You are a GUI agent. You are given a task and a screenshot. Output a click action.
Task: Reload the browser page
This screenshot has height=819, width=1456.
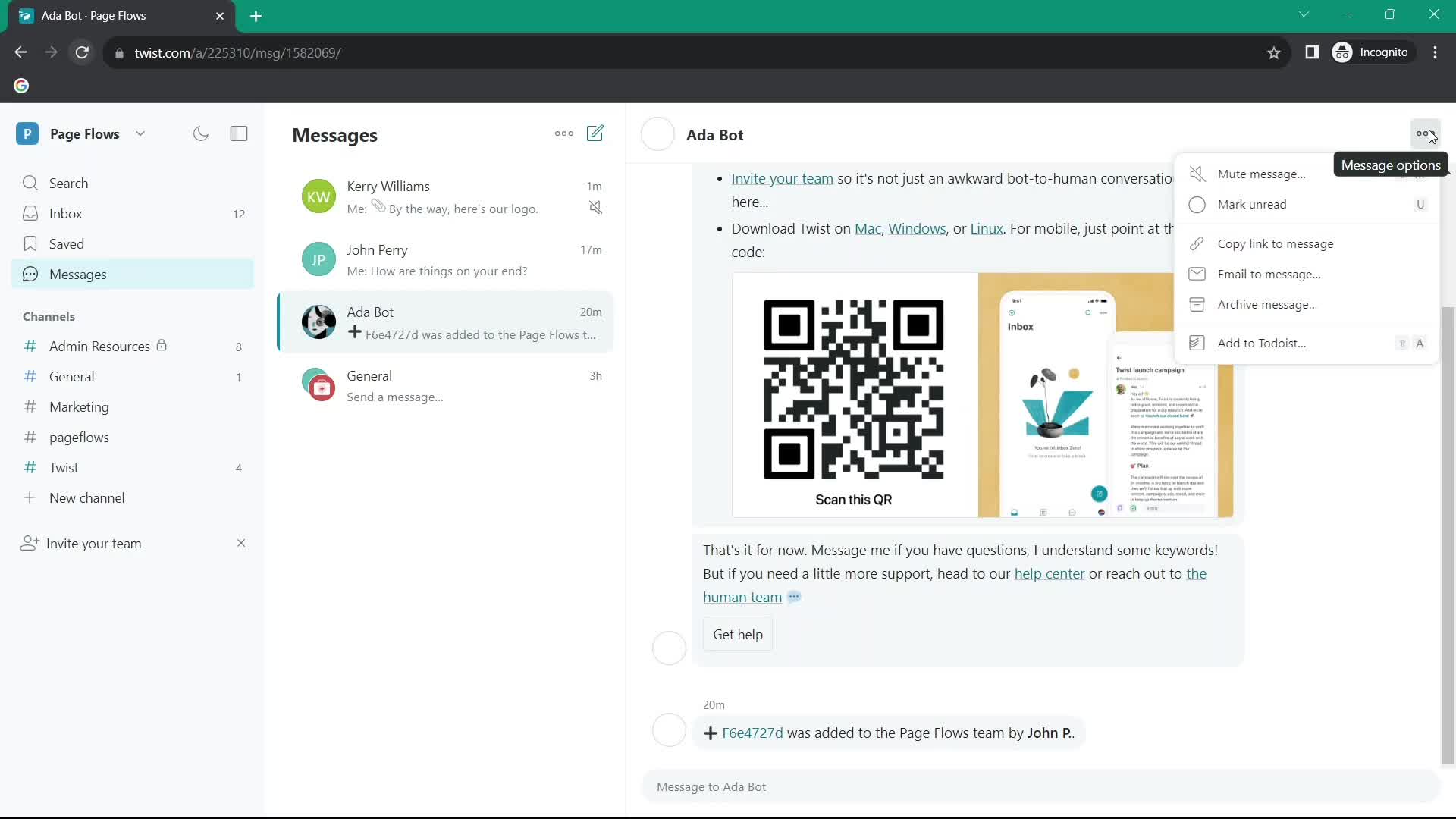point(82,52)
